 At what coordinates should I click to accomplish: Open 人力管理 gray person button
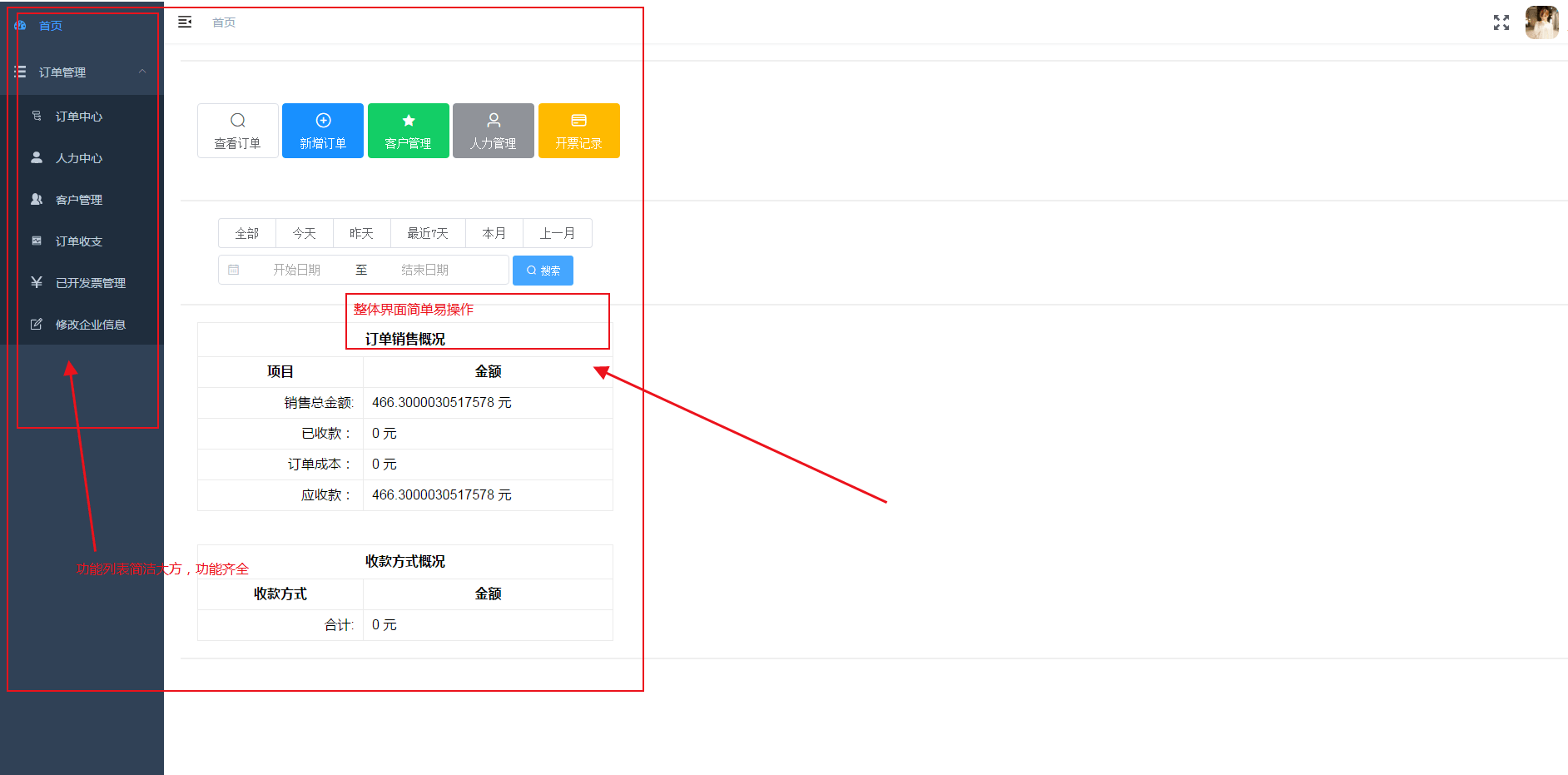(494, 131)
